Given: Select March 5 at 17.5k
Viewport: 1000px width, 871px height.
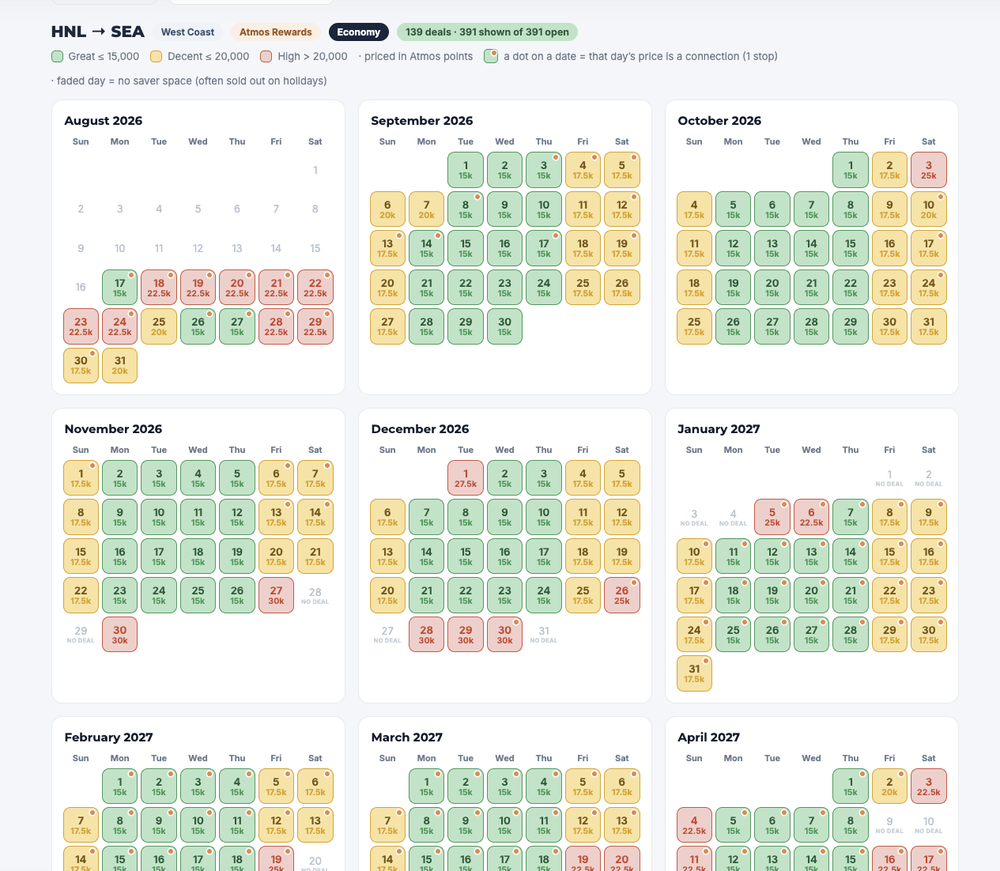Looking at the screenshot, I should click(583, 786).
